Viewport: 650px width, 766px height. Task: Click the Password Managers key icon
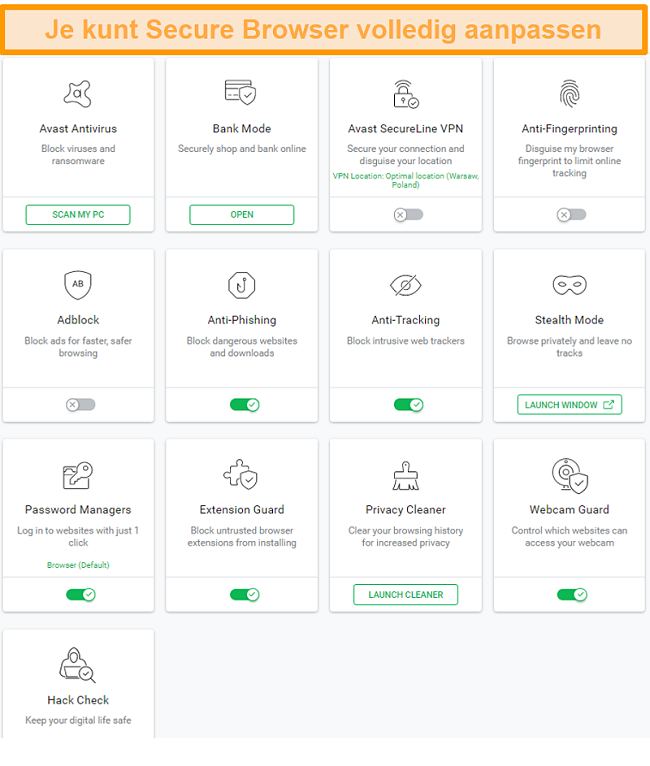[x=78, y=475]
